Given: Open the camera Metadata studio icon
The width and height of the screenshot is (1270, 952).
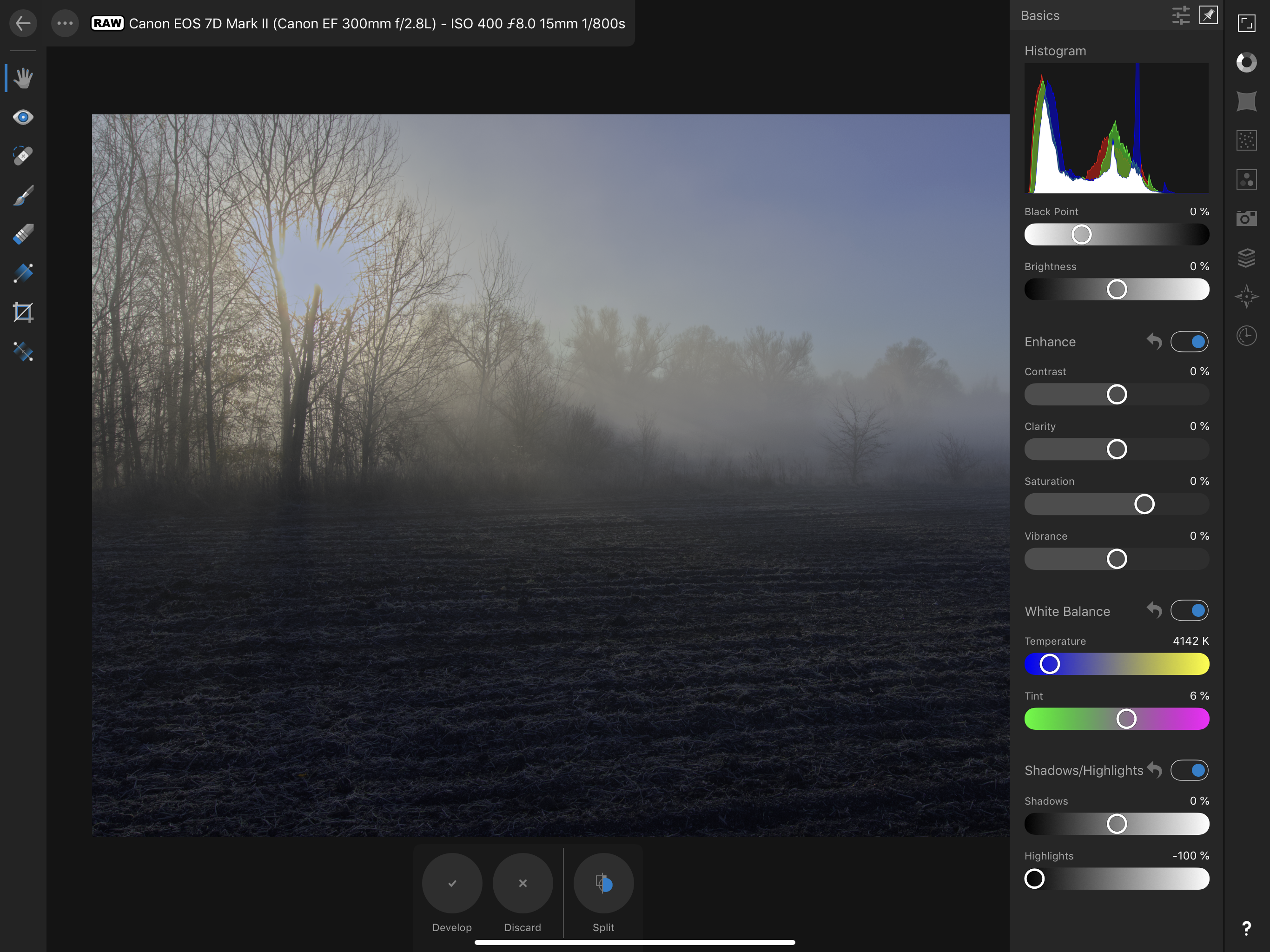Looking at the screenshot, I should coord(1246,218).
